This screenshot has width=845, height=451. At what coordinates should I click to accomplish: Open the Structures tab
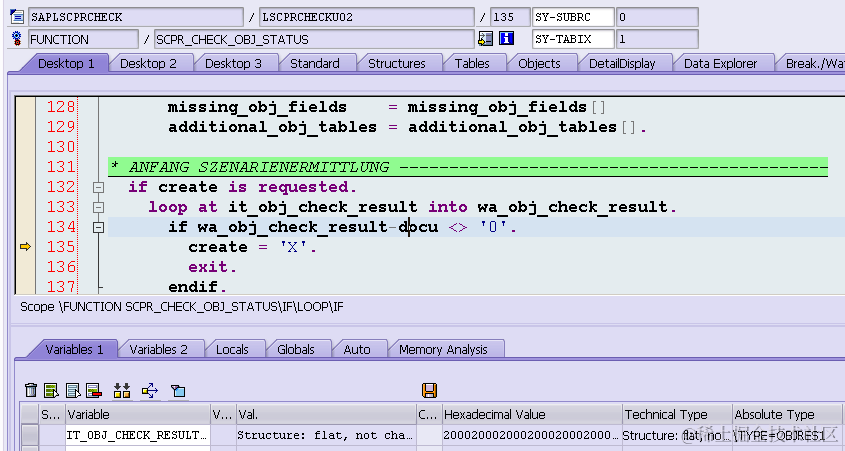(x=397, y=64)
